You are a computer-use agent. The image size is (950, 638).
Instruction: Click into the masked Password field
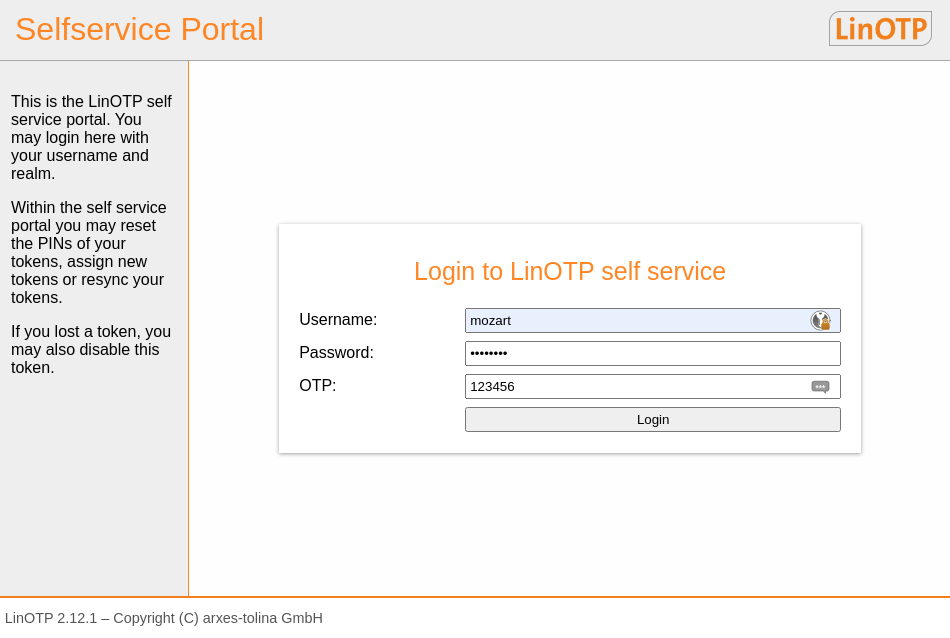(652, 354)
